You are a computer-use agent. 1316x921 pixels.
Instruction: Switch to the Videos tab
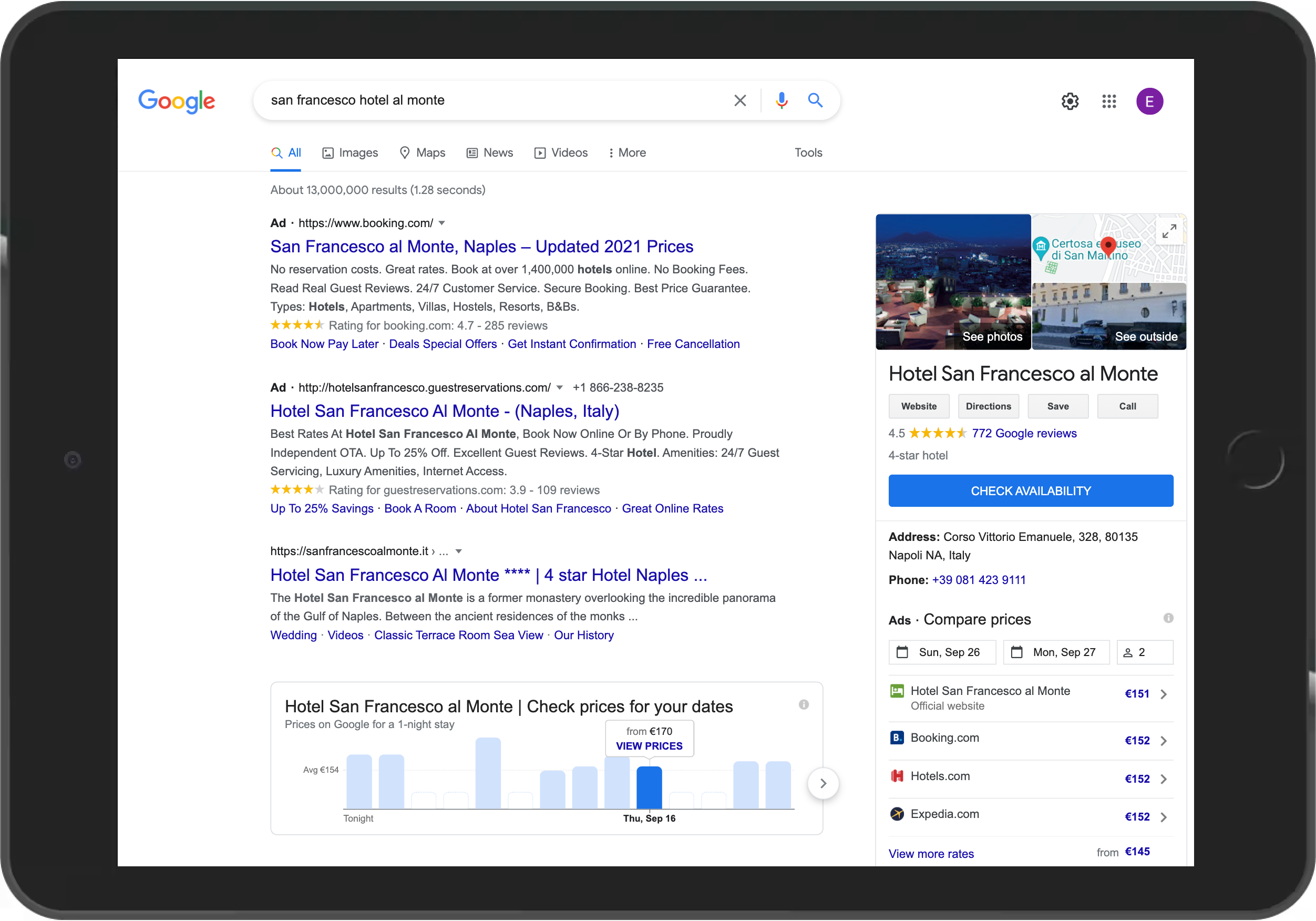tap(561, 152)
